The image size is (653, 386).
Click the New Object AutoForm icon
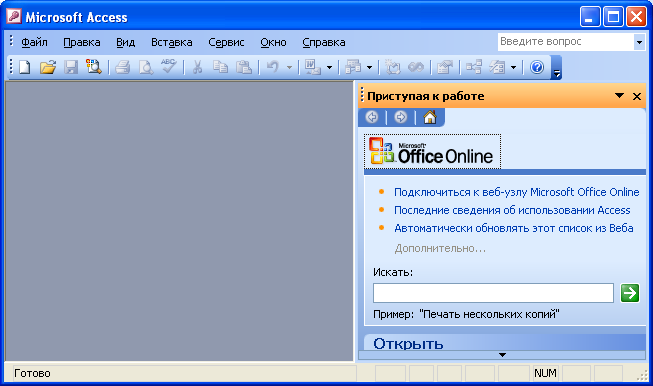click(497, 67)
